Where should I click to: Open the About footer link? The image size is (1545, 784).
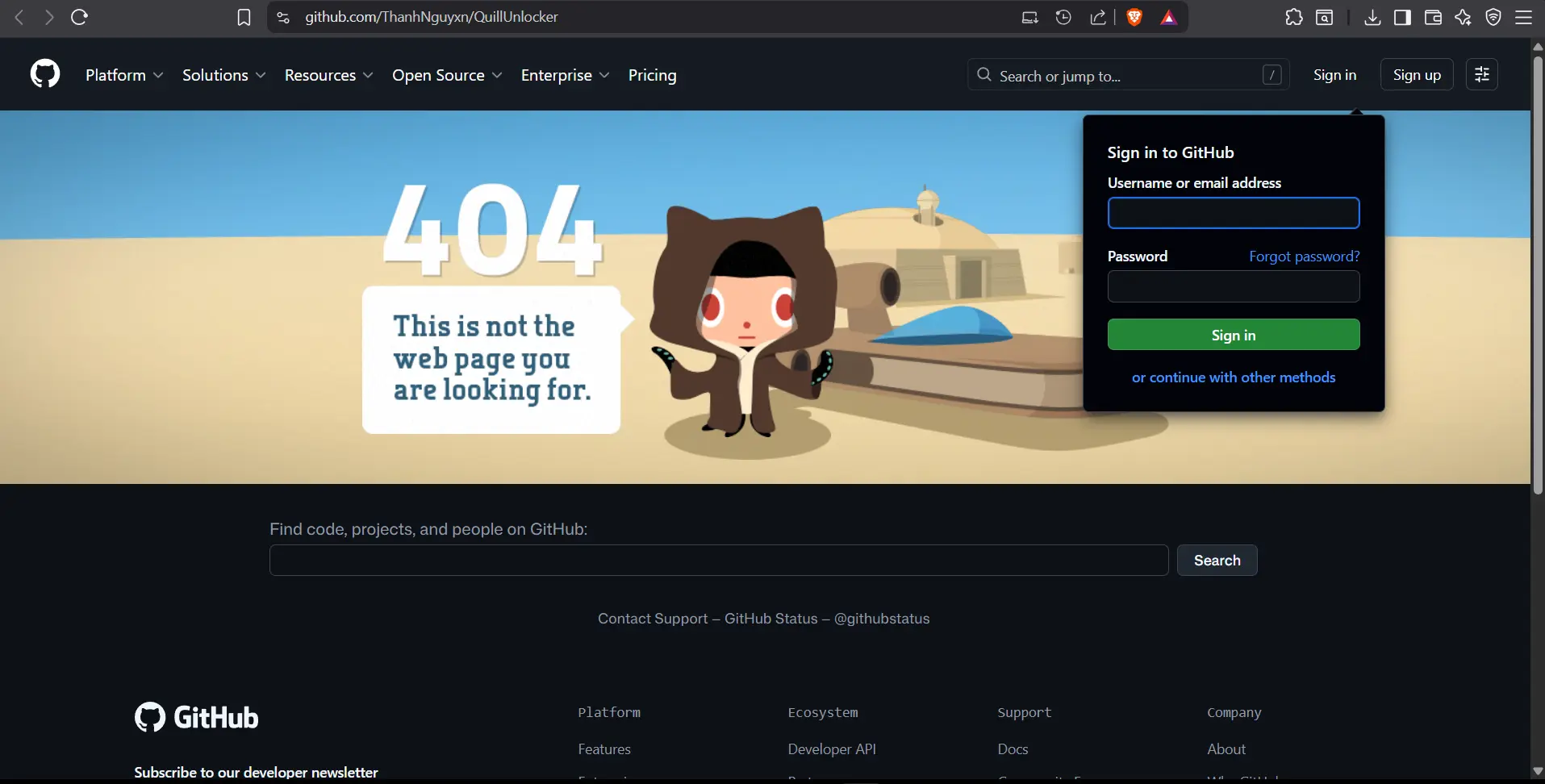pos(1226,749)
